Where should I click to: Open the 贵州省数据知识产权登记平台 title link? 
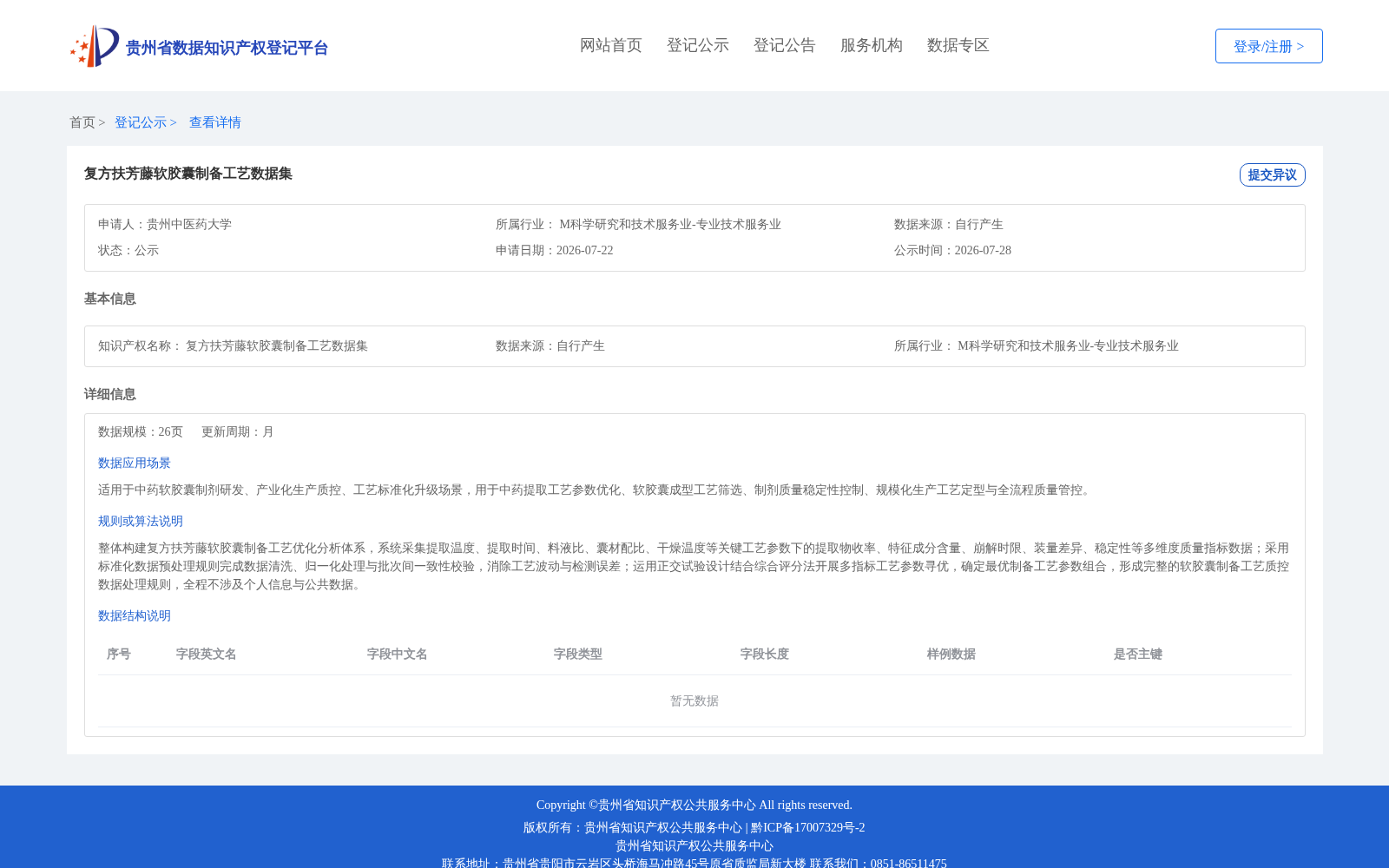tap(227, 48)
